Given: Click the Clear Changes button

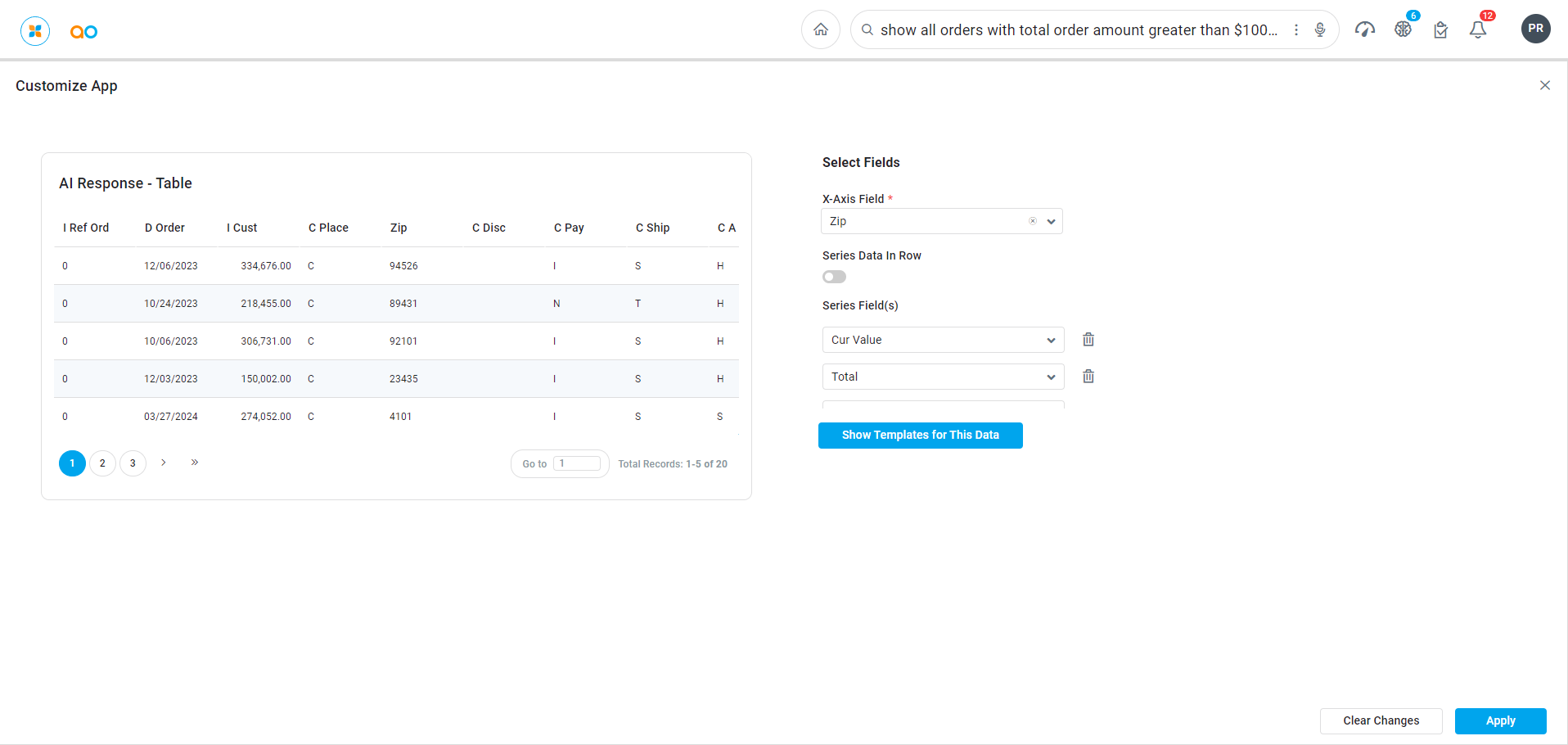Looking at the screenshot, I should [1381, 721].
